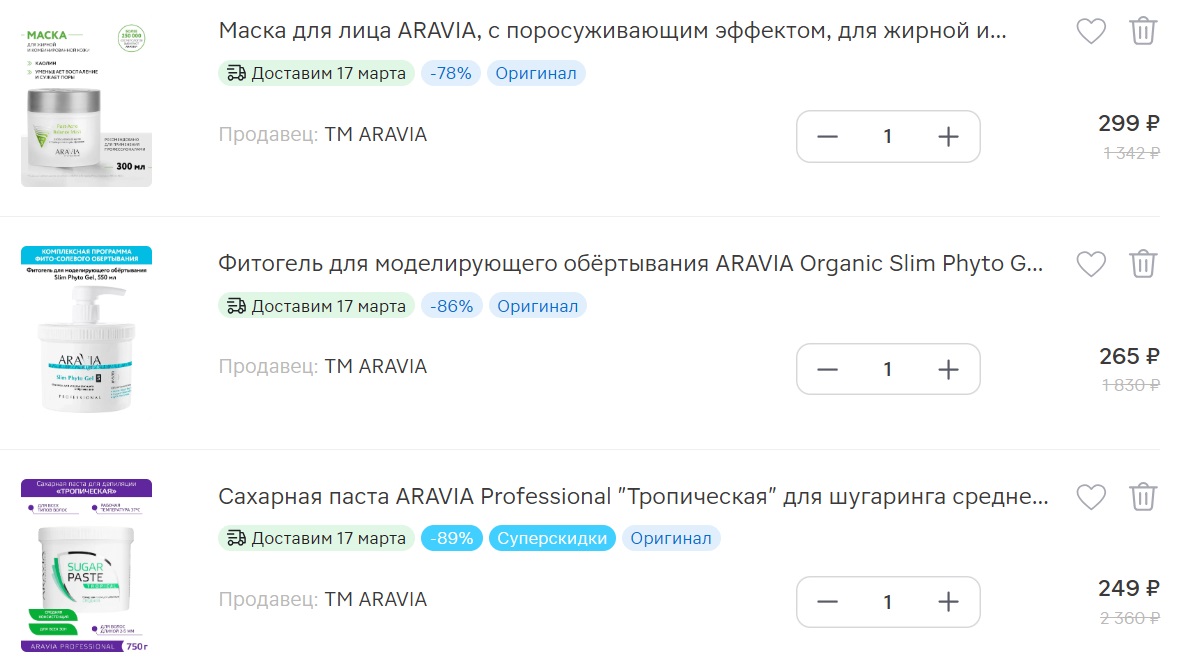Favorite the Slim Phyto Gel item
The height and width of the screenshot is (668, 1187).
[1090, 264]
